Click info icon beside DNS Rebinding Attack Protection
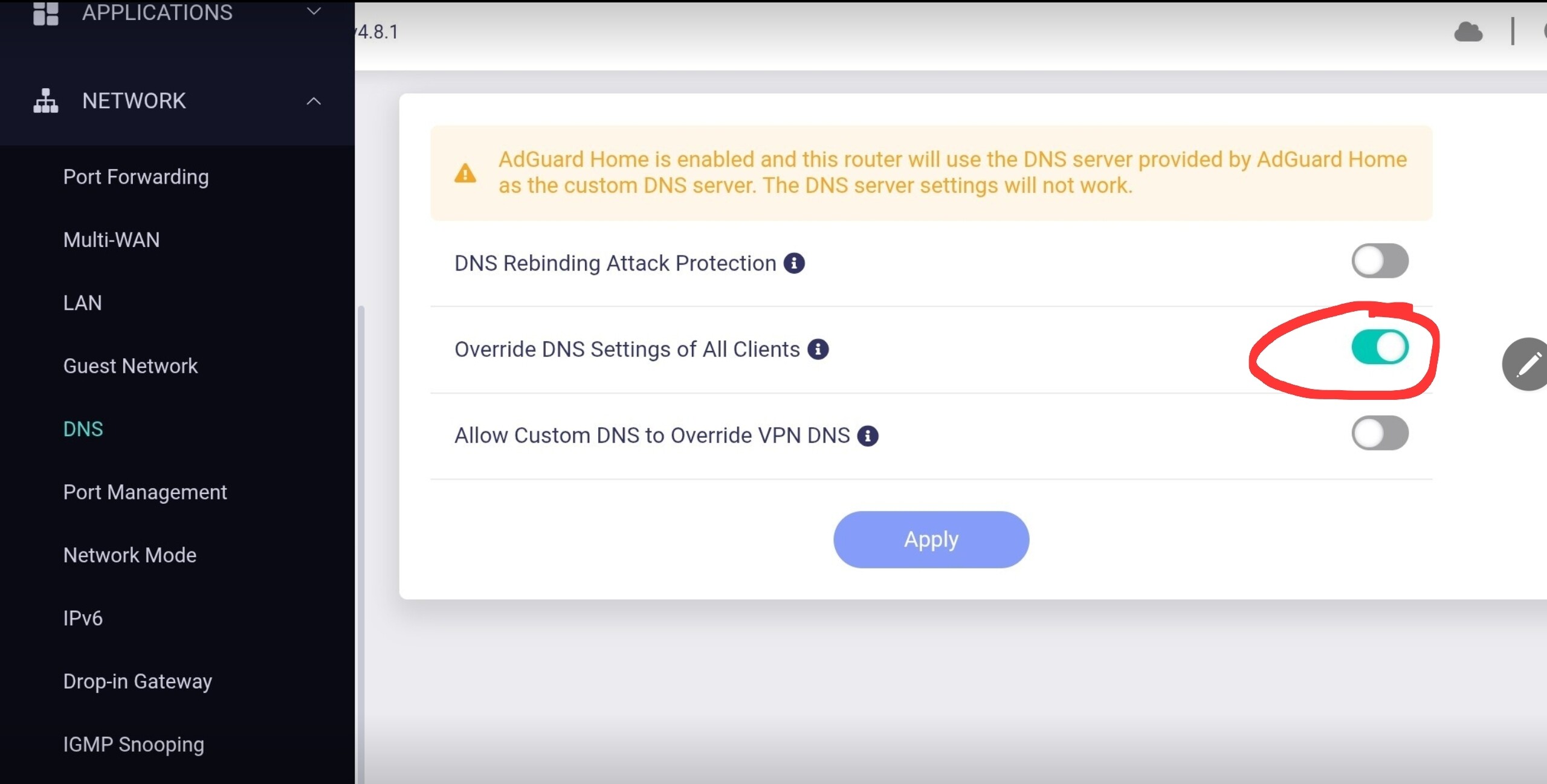 (x=793, y=263)
